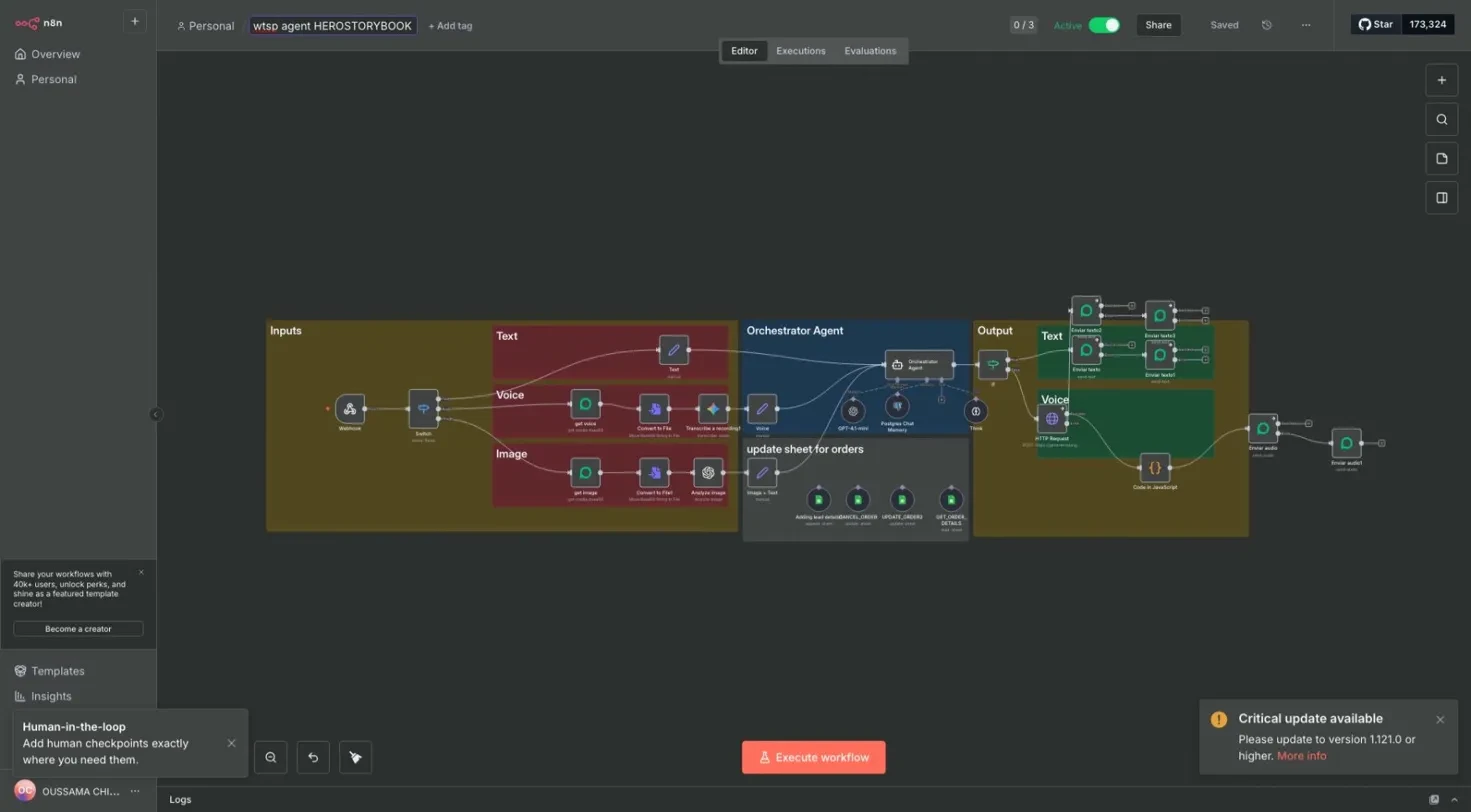Click the Execute workflow button
Image resolution: width=1471 pixels, height=812 pixels.
[813, 757]
